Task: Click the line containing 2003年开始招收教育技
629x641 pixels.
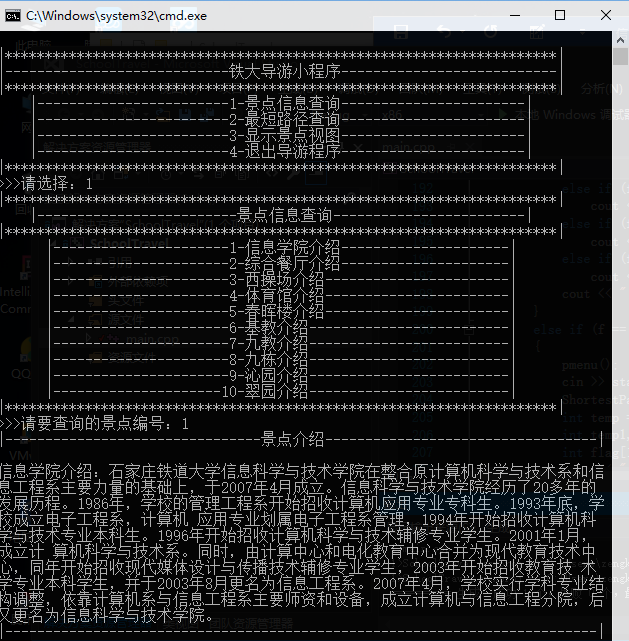Action: 298,568
